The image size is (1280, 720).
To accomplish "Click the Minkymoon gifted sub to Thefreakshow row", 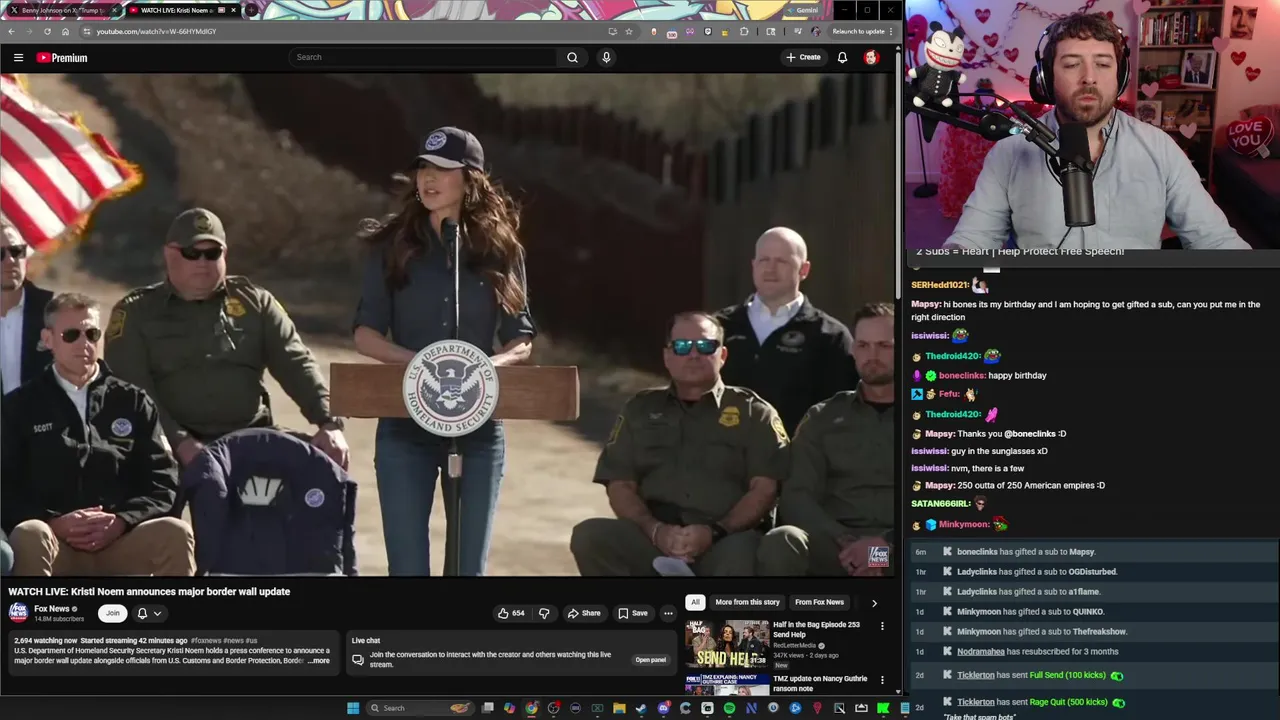I will [x=1094, y=632].
